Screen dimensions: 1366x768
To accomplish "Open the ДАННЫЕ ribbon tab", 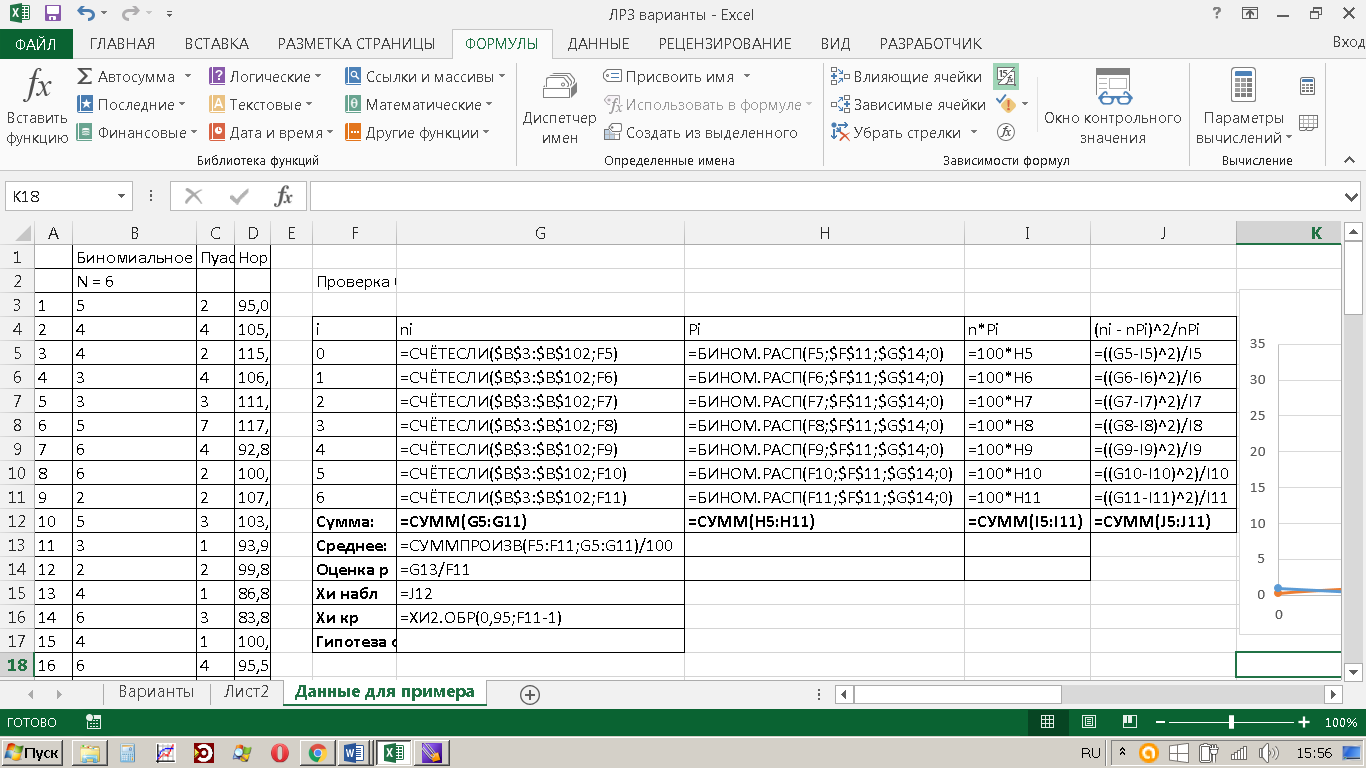I will (x=598, y=44).
